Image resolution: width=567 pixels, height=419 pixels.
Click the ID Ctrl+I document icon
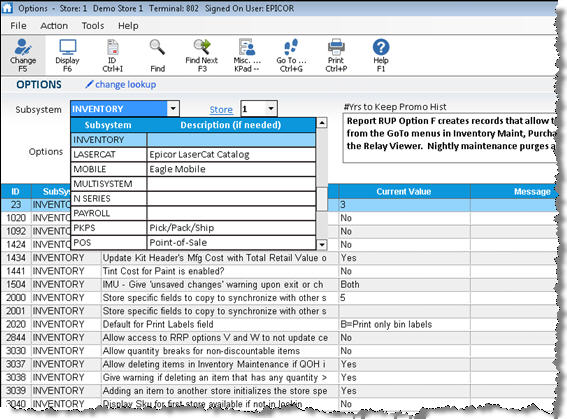click(x=112, y=47)
